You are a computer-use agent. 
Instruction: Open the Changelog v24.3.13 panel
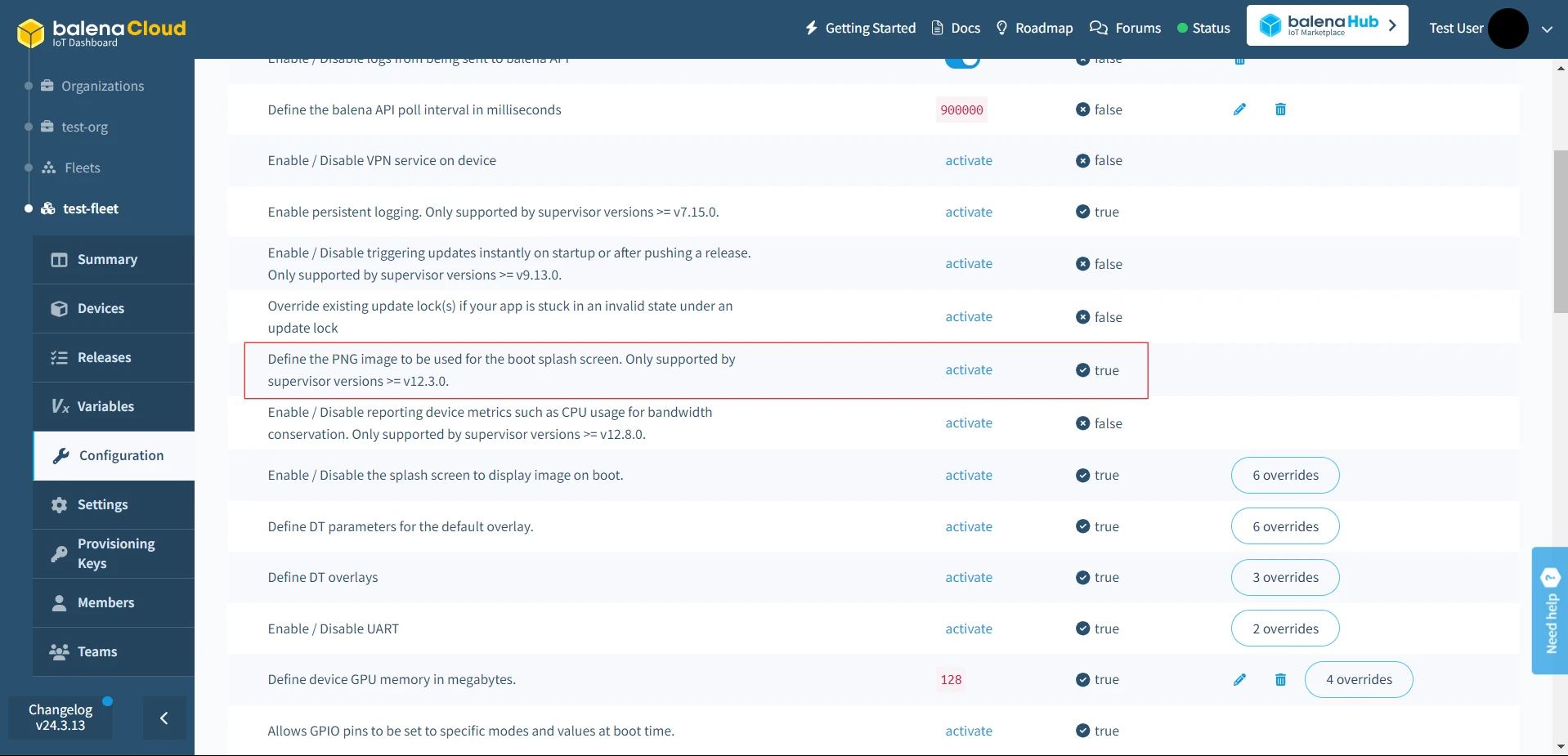click(x=60, y=718)
